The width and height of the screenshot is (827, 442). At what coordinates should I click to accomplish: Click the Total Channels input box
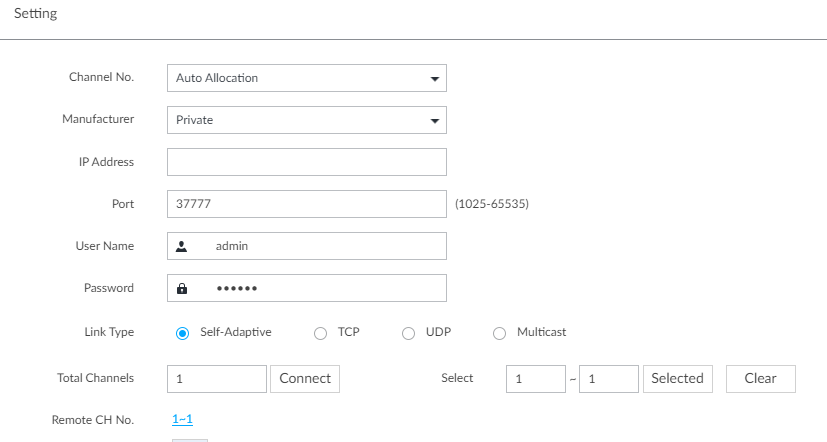tap(217, 379)
